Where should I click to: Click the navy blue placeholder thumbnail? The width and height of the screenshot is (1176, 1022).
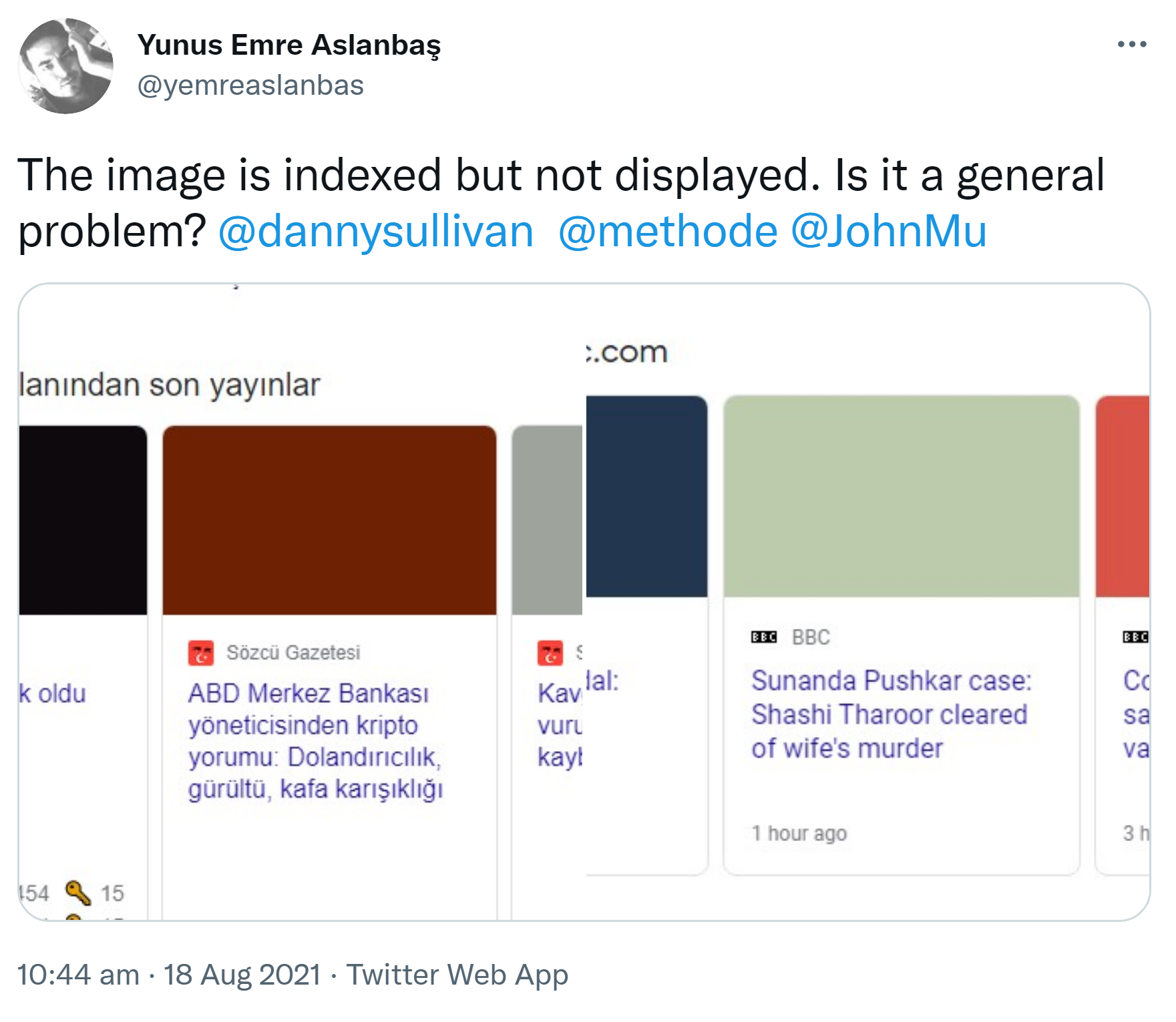[x=646, y=496]
